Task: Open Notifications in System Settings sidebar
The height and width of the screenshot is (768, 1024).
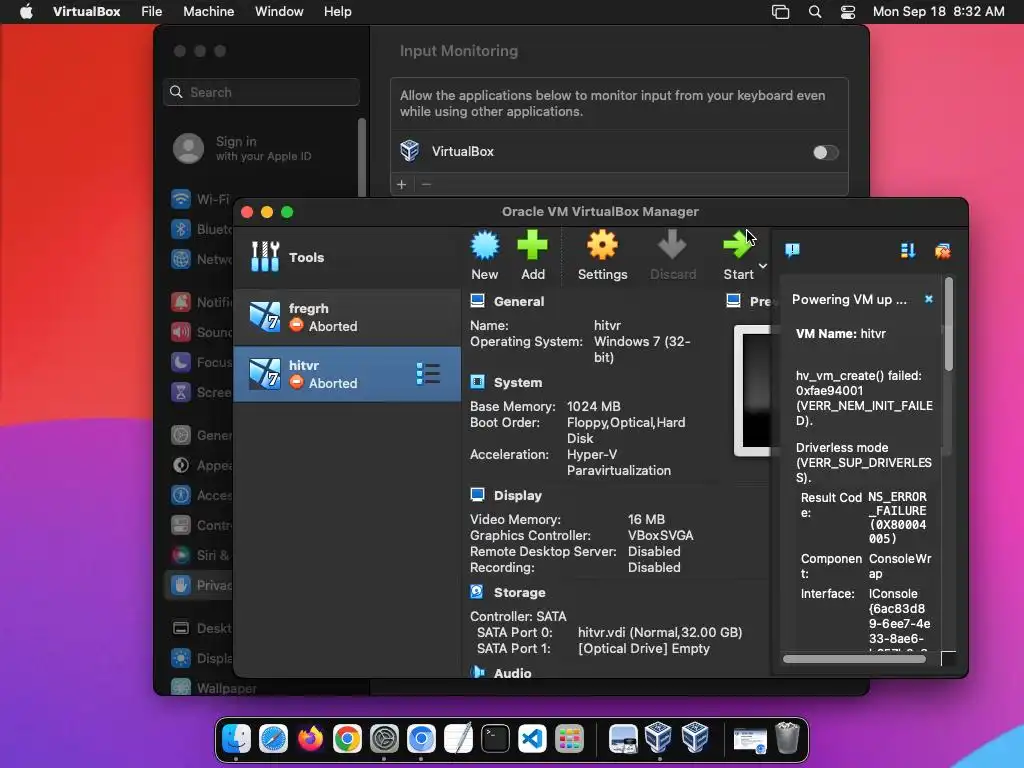Action: pos(201,302)
